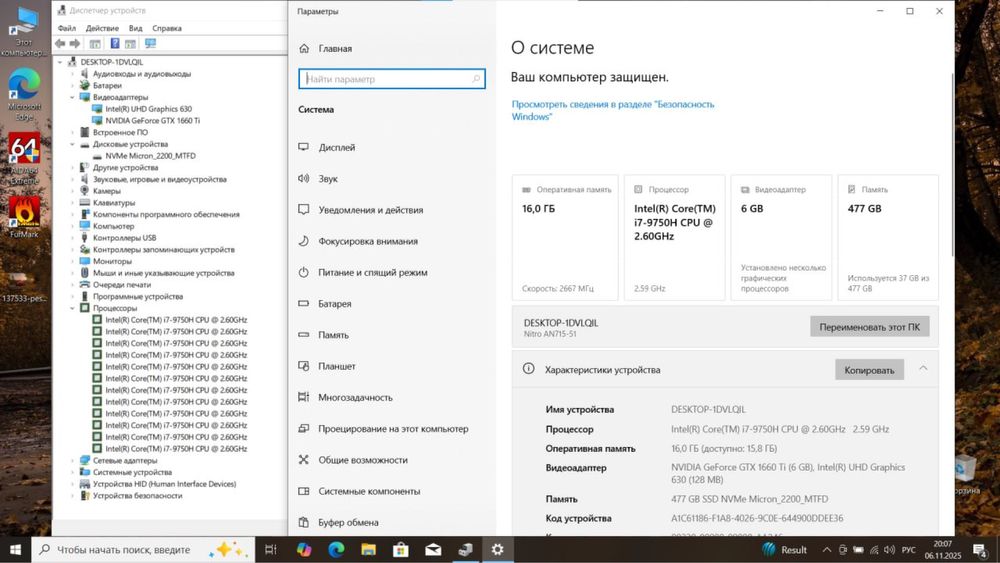The image size is (1000, 563).
Task: Click the Видеоадаптер 6 GB card
Action: click(781, 237)
